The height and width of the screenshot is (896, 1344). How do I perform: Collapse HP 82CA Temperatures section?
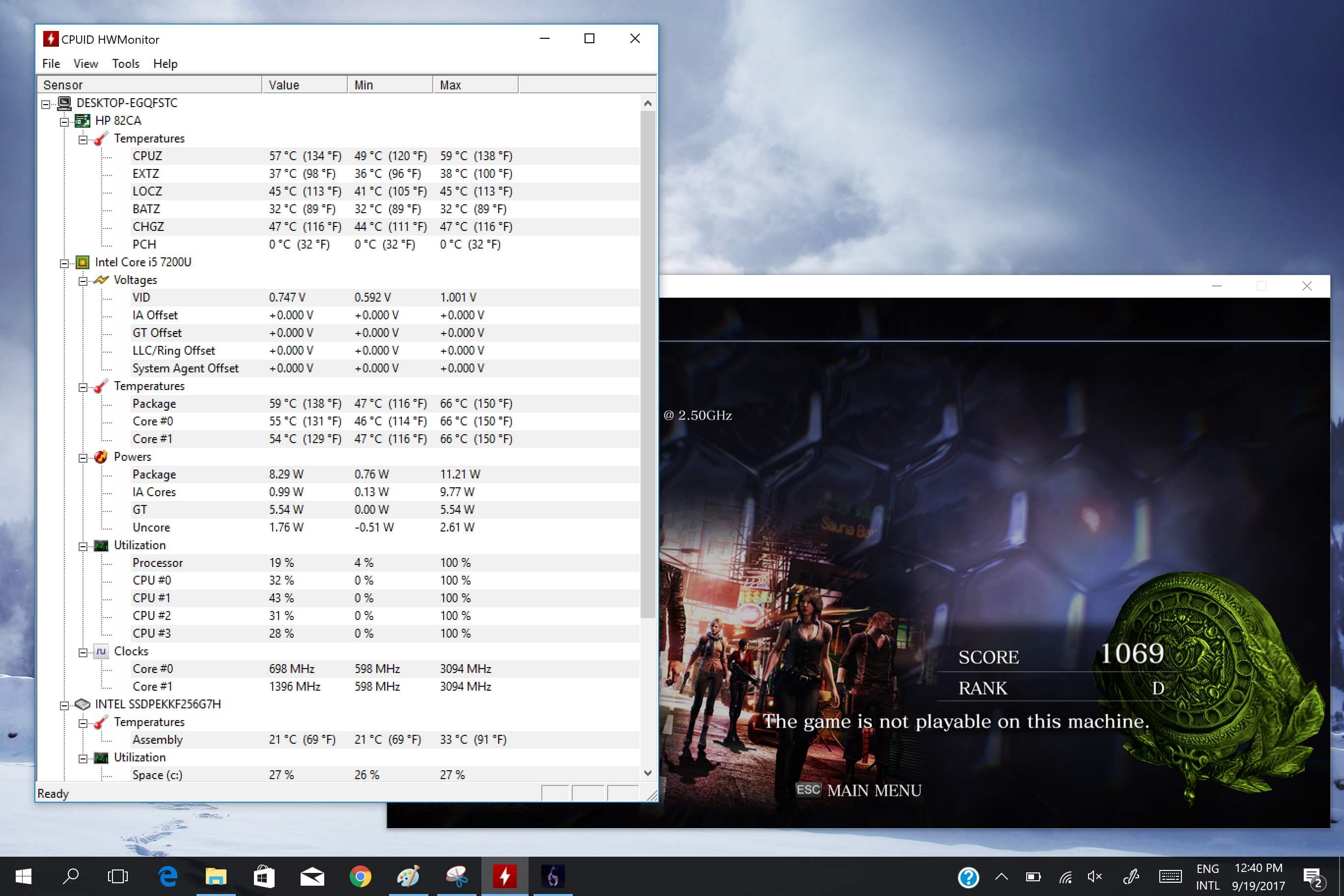pyautogui.click(x=83, y=140)
